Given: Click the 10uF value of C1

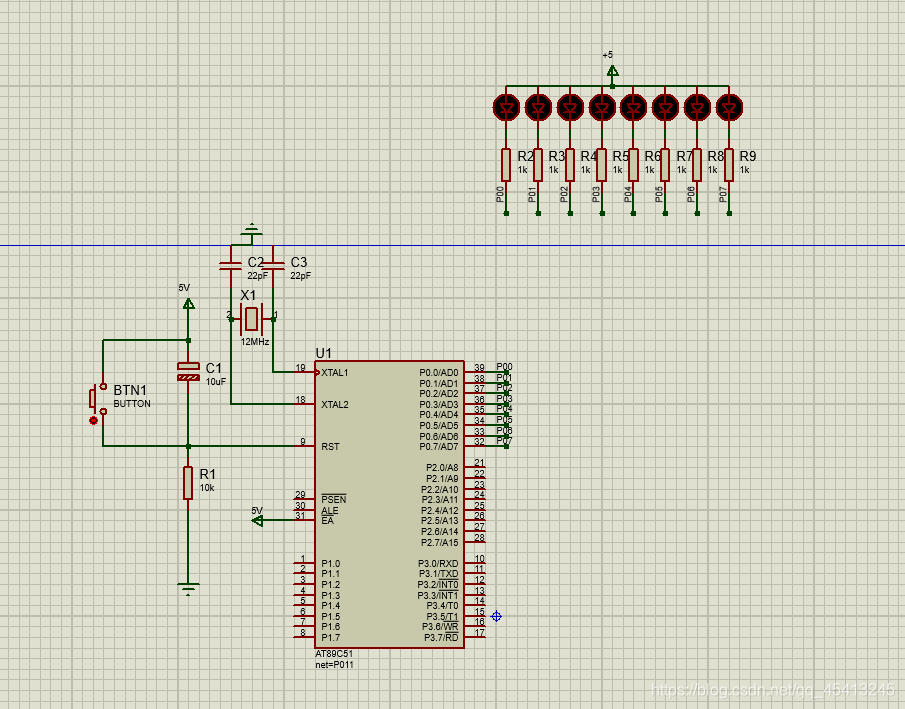Looking at the screenshot, I should pos(216,382).
